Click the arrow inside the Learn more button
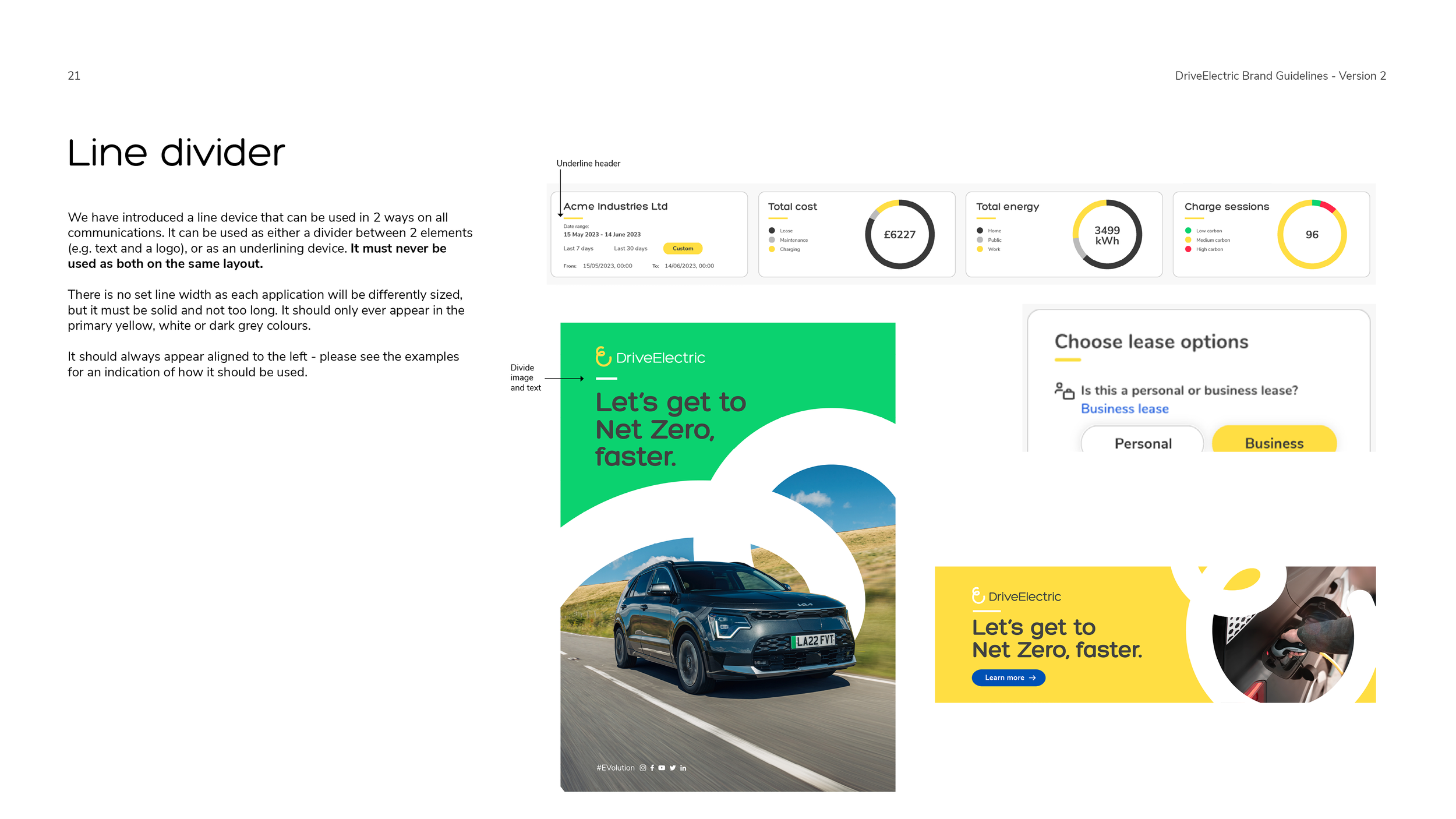 tap(1032, 677)
